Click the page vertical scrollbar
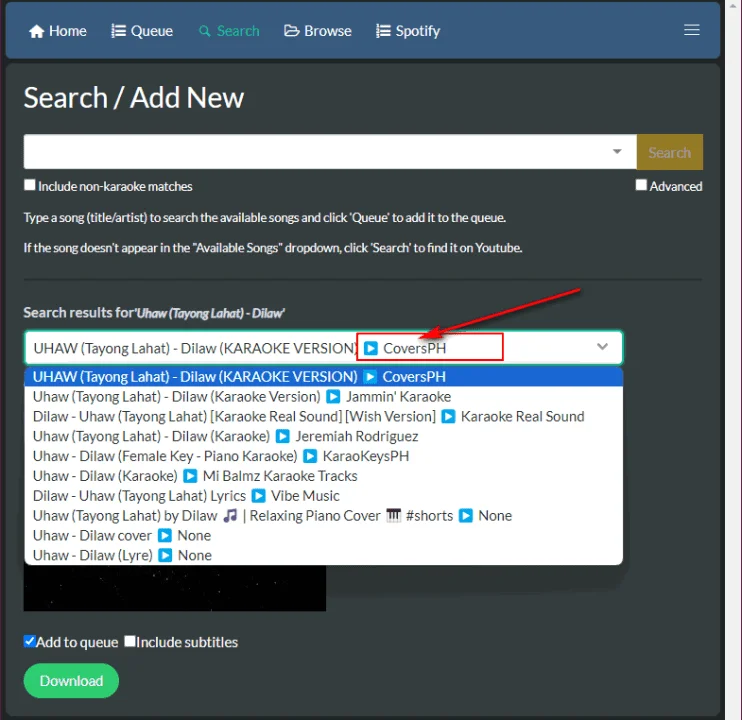742x720 pixels. 733,360
